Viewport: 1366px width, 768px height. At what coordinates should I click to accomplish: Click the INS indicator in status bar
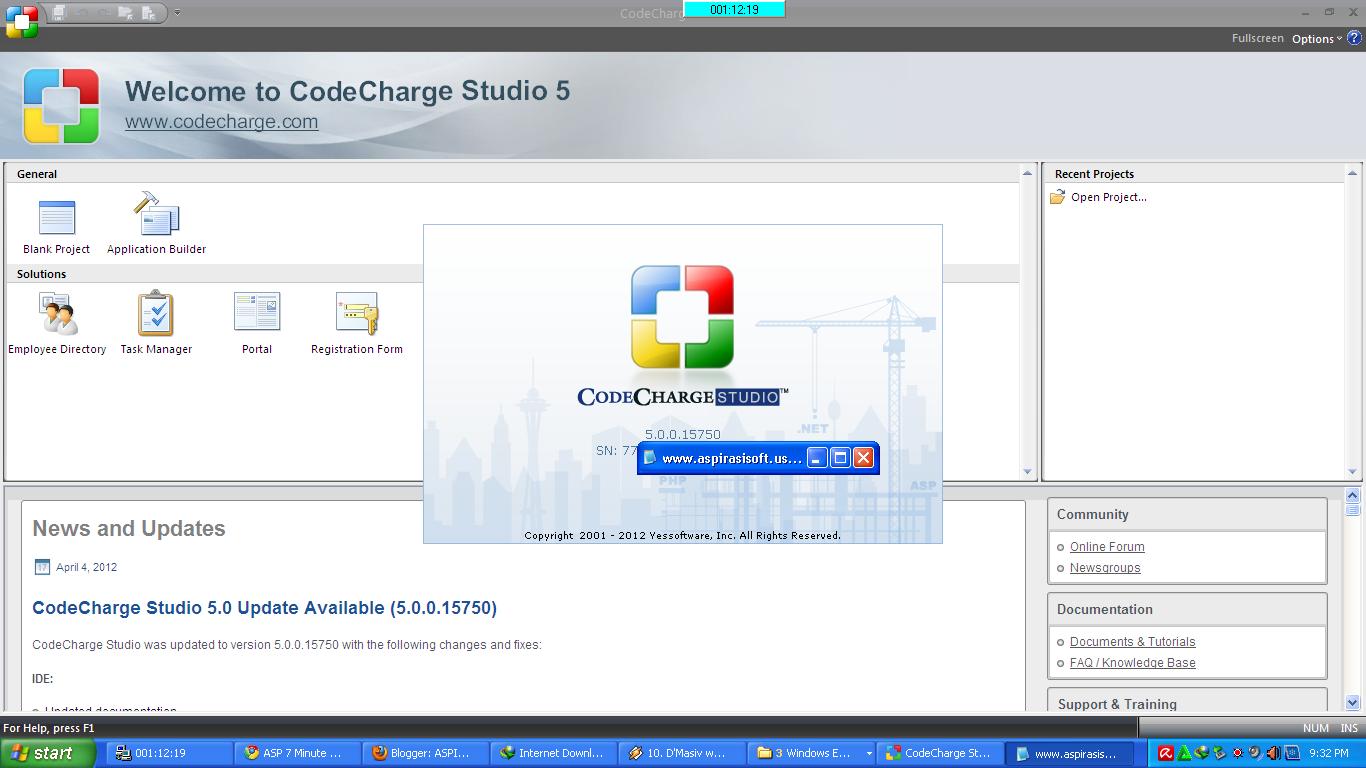click(x=1349, y=728)
